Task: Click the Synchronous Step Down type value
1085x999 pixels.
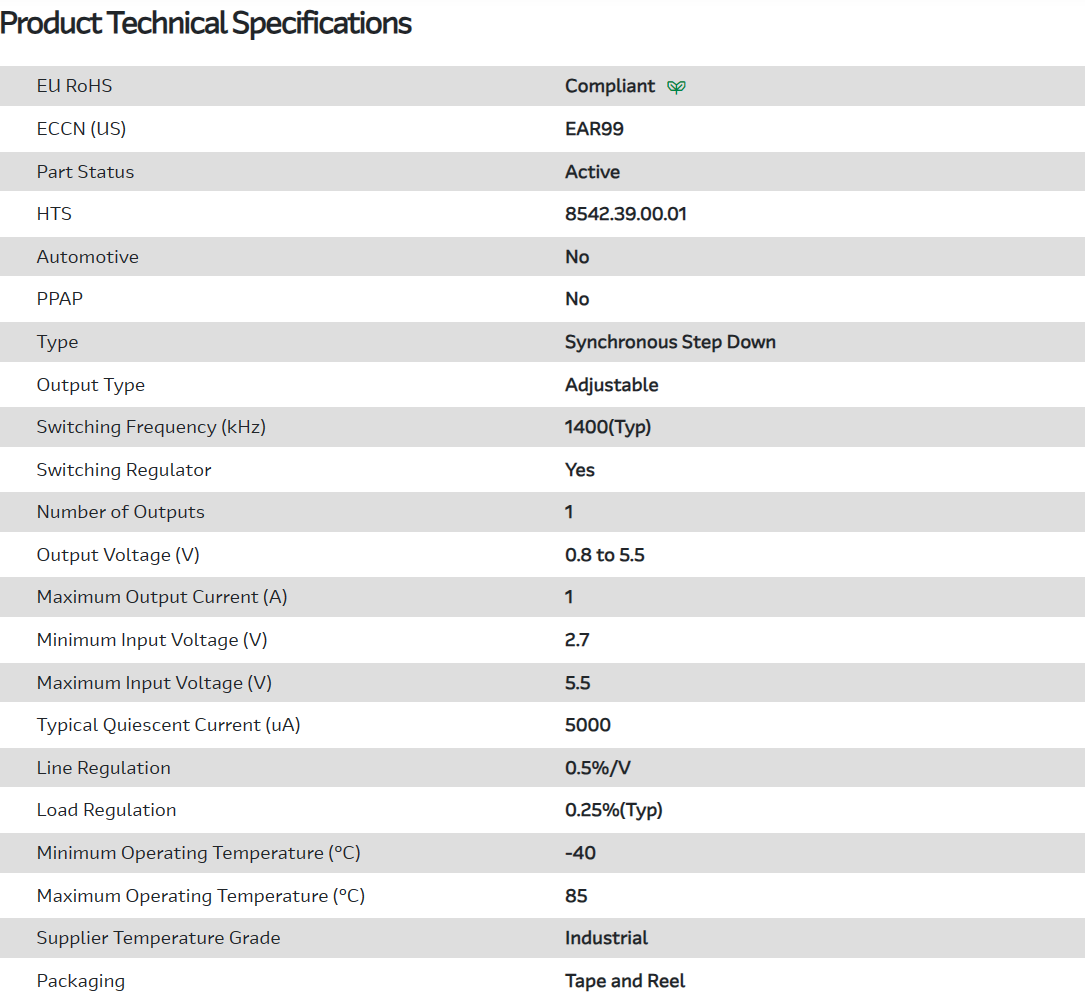Action: click(x=670, y=342)
